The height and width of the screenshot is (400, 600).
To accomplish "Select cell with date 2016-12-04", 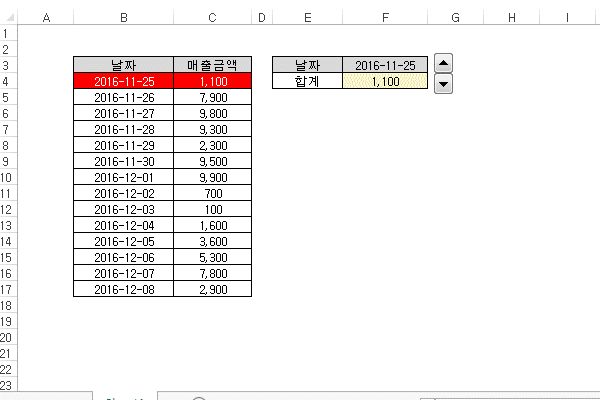I will pyautogui.click(x=124, y=225).
